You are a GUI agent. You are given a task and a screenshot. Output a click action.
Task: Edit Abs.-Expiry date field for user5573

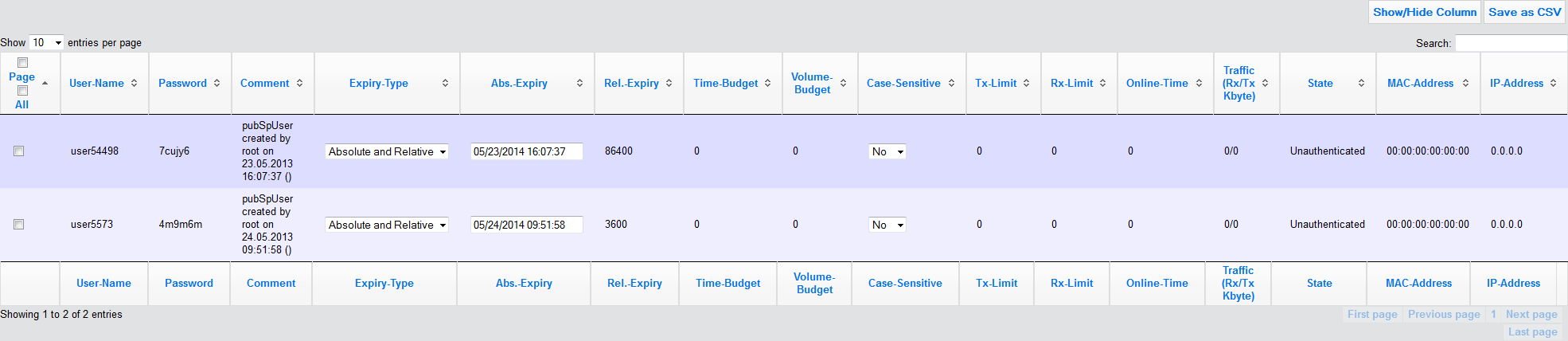[526, 225]
